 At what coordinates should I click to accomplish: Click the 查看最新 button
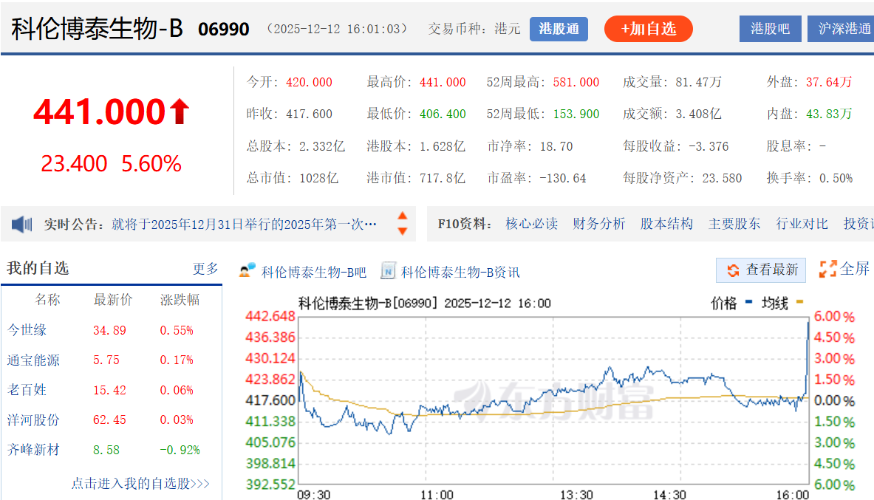point(761,270)
